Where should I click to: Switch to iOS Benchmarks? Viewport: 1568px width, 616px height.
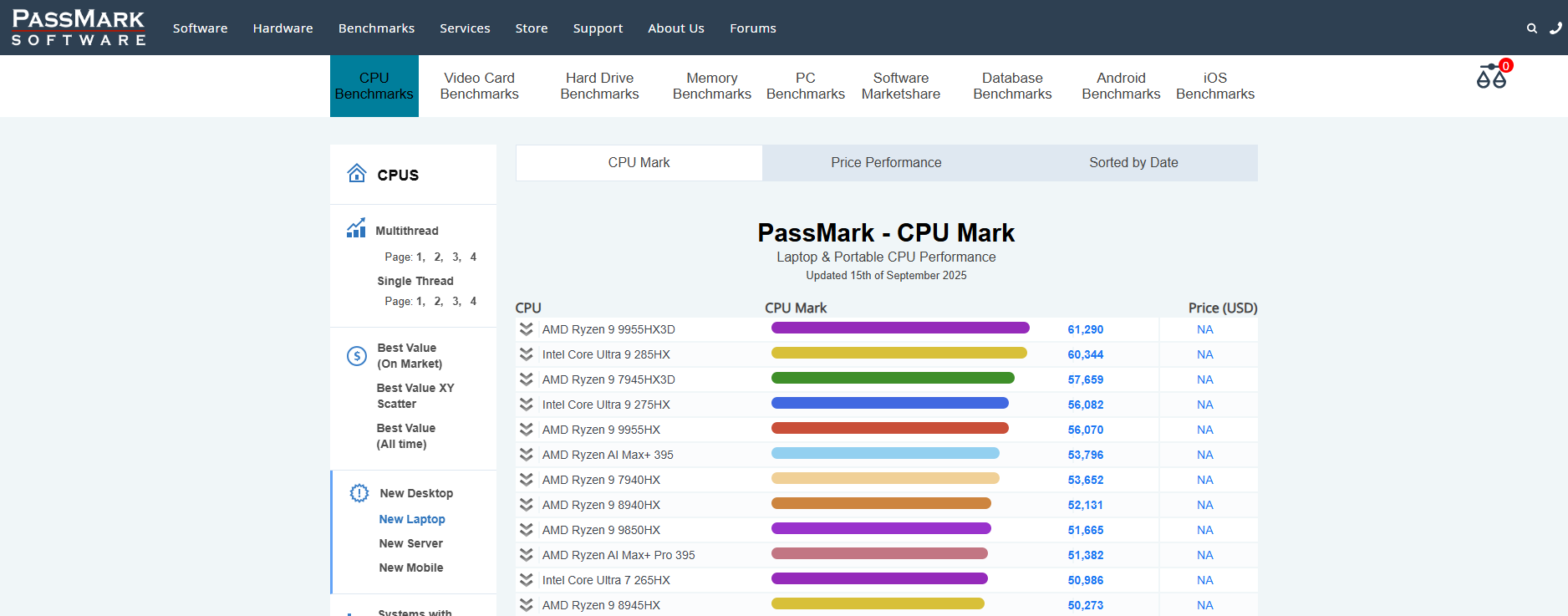pyautogui.click(x=1215, y=86)
